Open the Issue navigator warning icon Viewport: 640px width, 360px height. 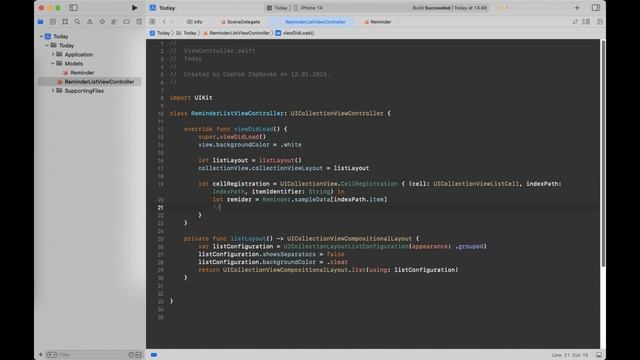tap(89, 22)
